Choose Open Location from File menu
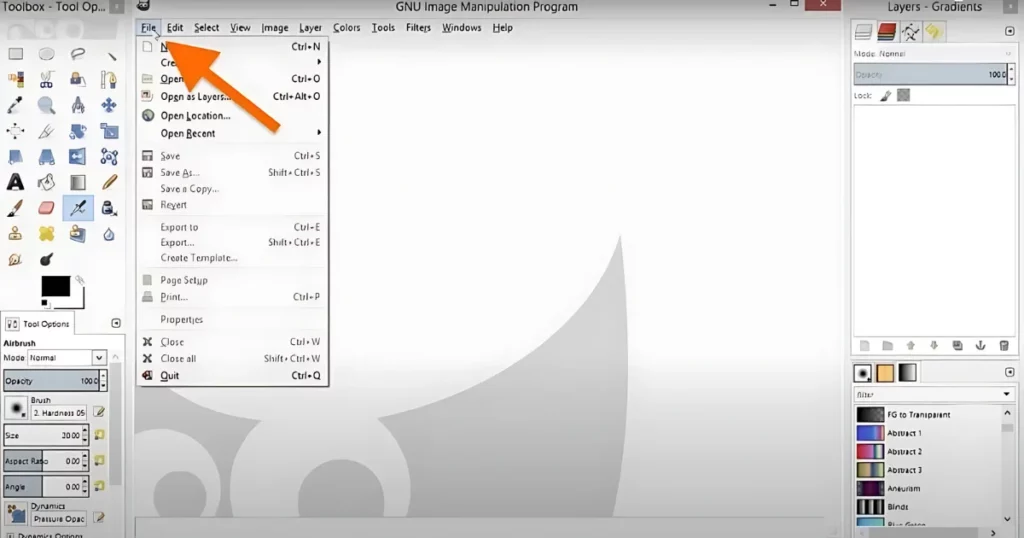Image resolution: width=1024 pixels, height=538 pixels. click(232, 116)
